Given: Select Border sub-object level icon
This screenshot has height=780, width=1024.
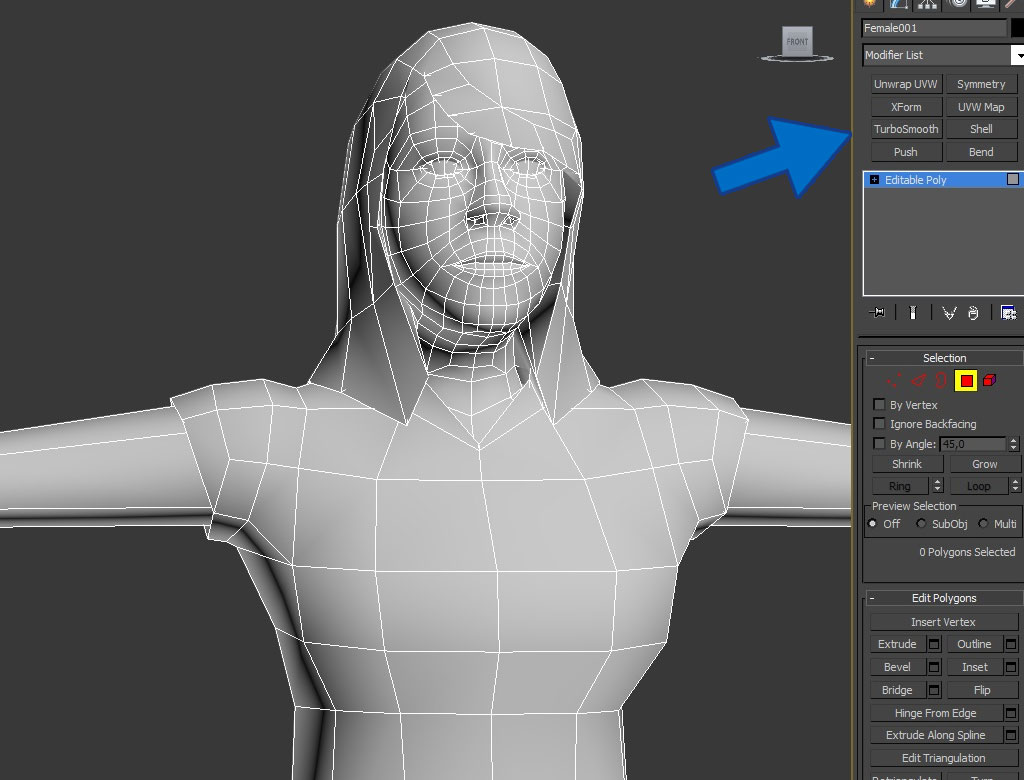Looking at the screenshot, I should coord(940,380).
